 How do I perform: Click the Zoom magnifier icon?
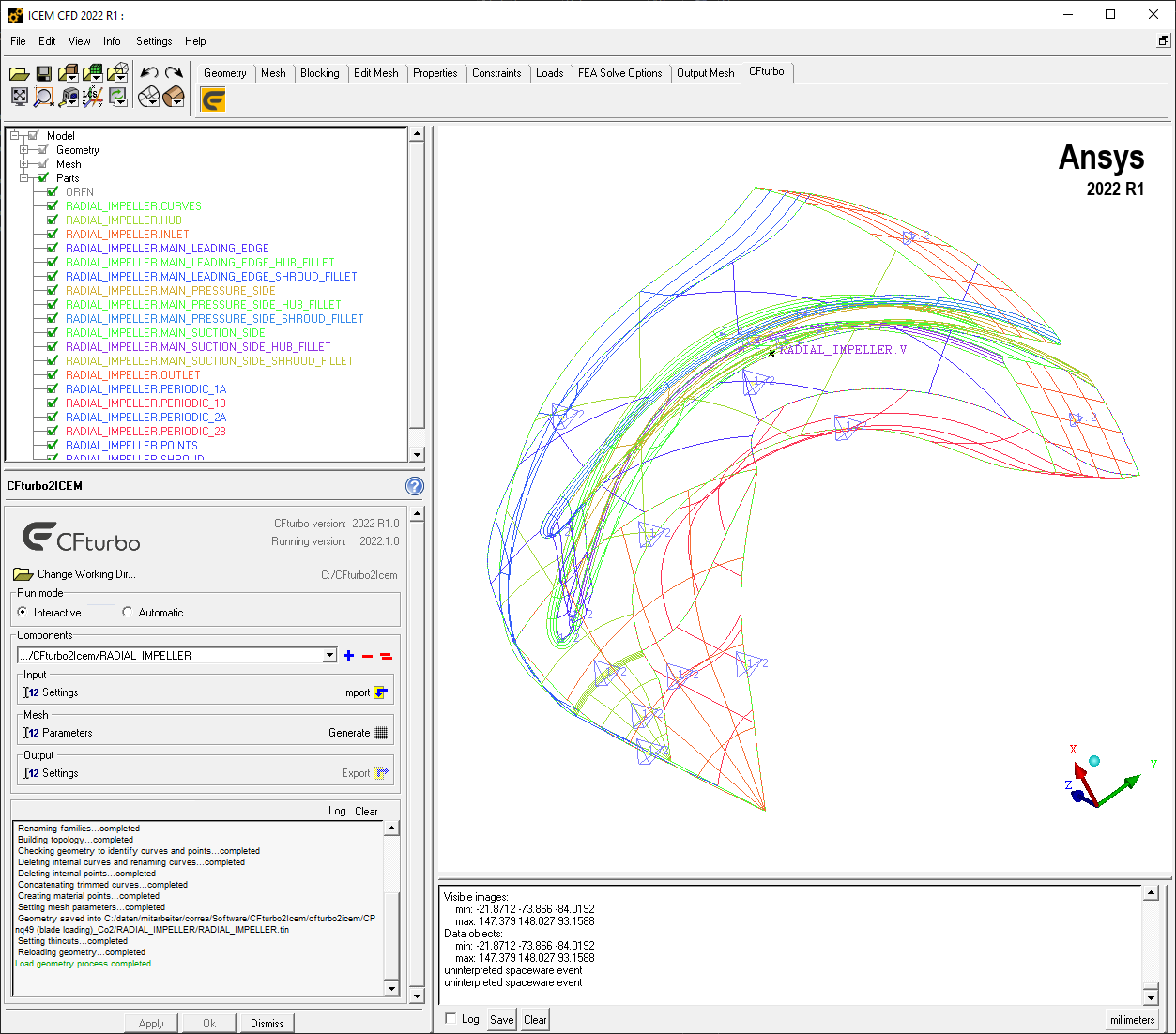coord(43,97)
